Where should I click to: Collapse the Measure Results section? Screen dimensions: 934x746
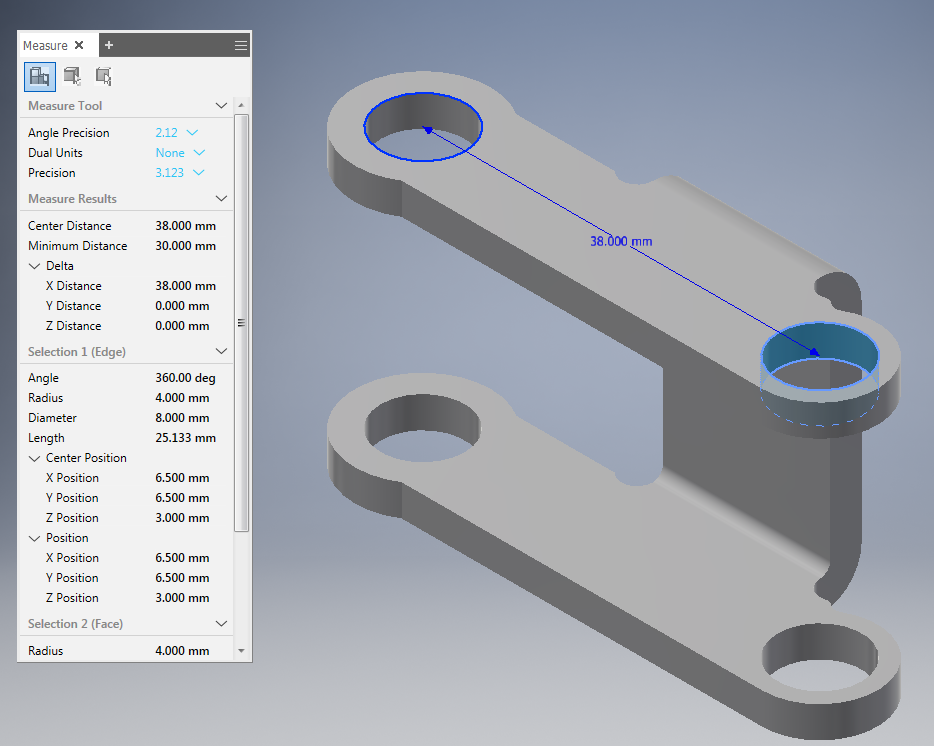(x=221, y=199)
